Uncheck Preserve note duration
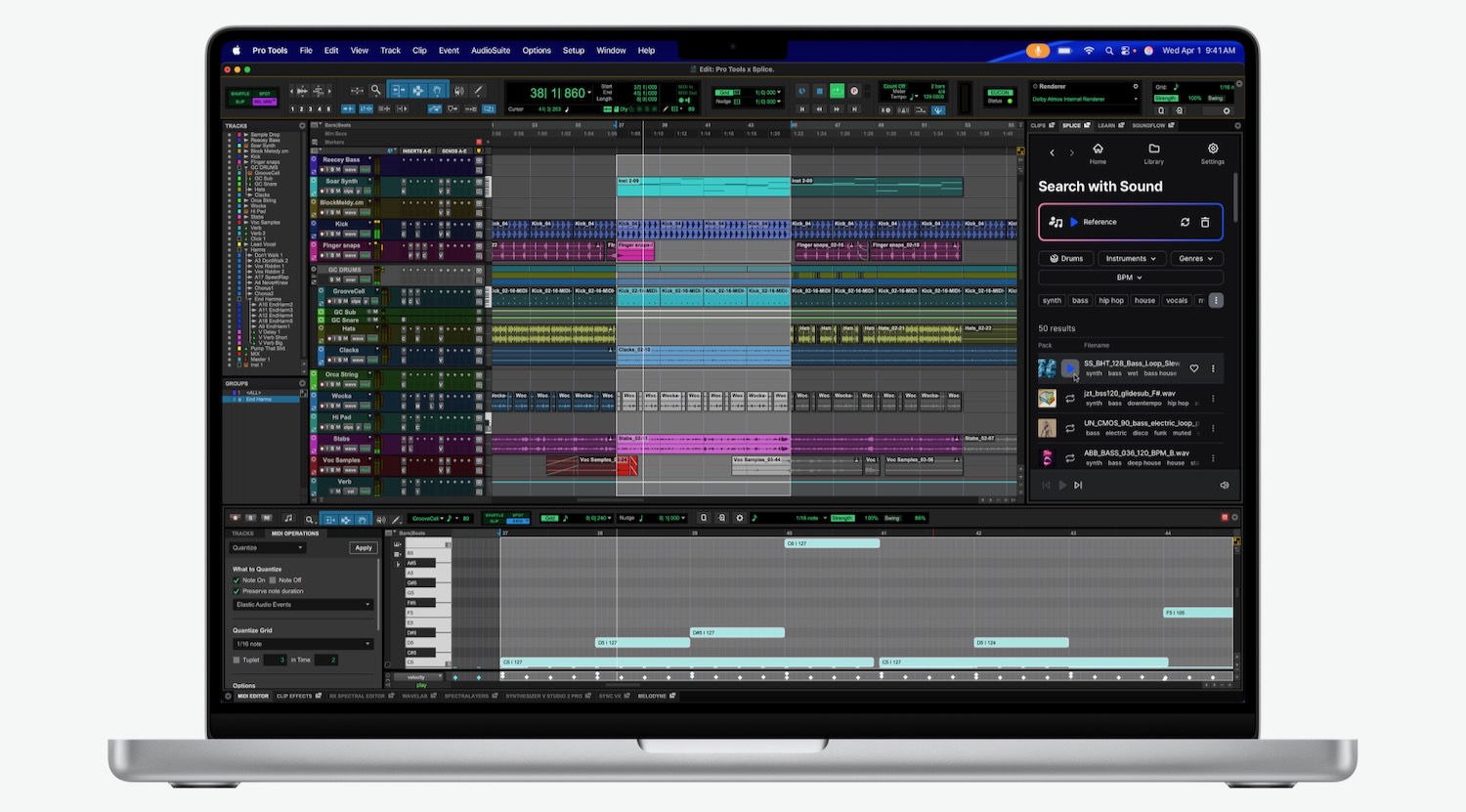The height and width of the screenshot is (812, 1466). [x=237, y=591]
